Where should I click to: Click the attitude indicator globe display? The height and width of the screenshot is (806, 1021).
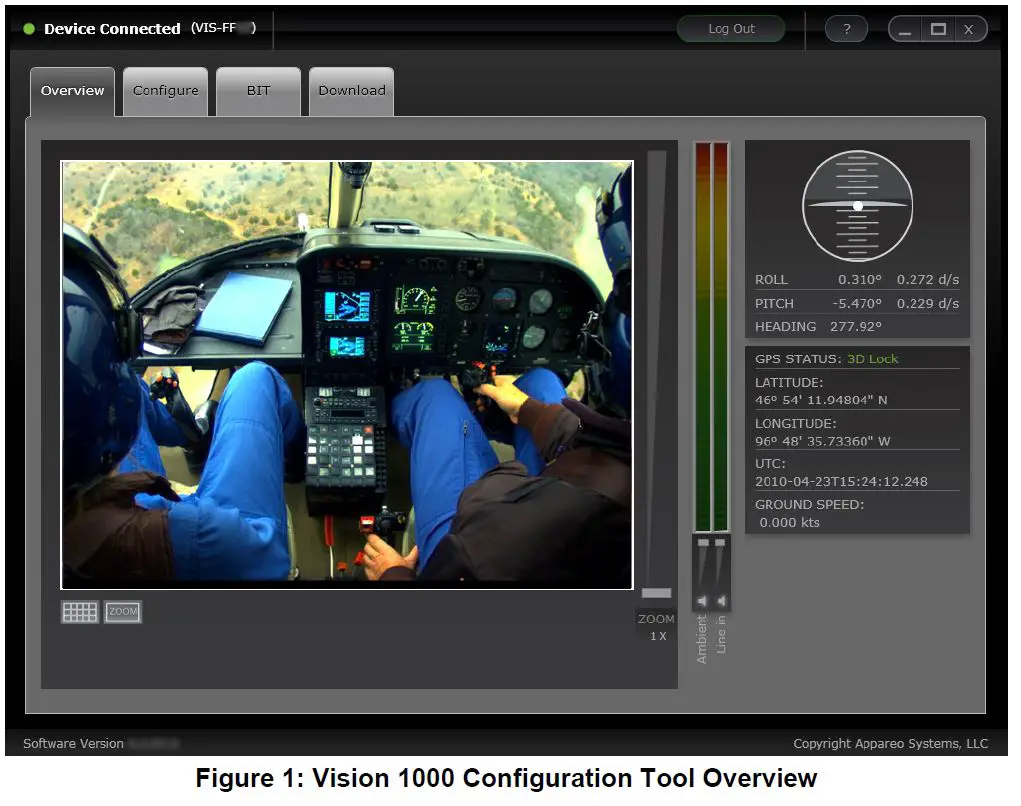pos(857,206)
